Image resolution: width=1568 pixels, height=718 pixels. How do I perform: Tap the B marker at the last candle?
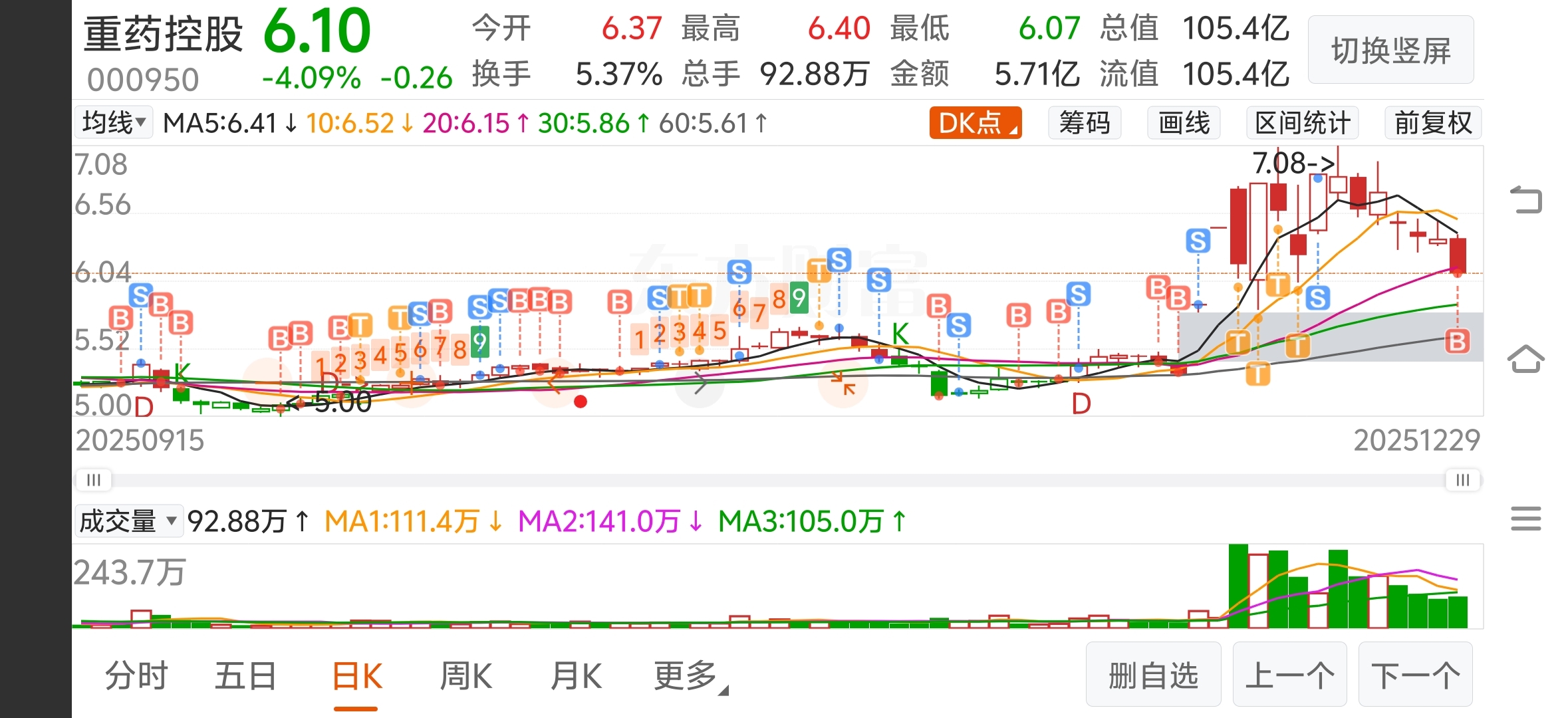point(1457,342)
